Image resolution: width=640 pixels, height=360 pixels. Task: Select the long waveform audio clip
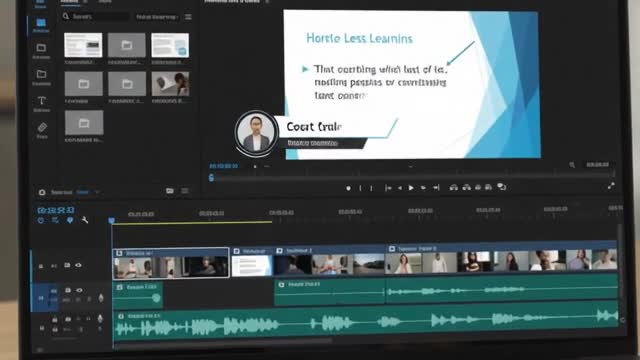(x=365, y=322)
